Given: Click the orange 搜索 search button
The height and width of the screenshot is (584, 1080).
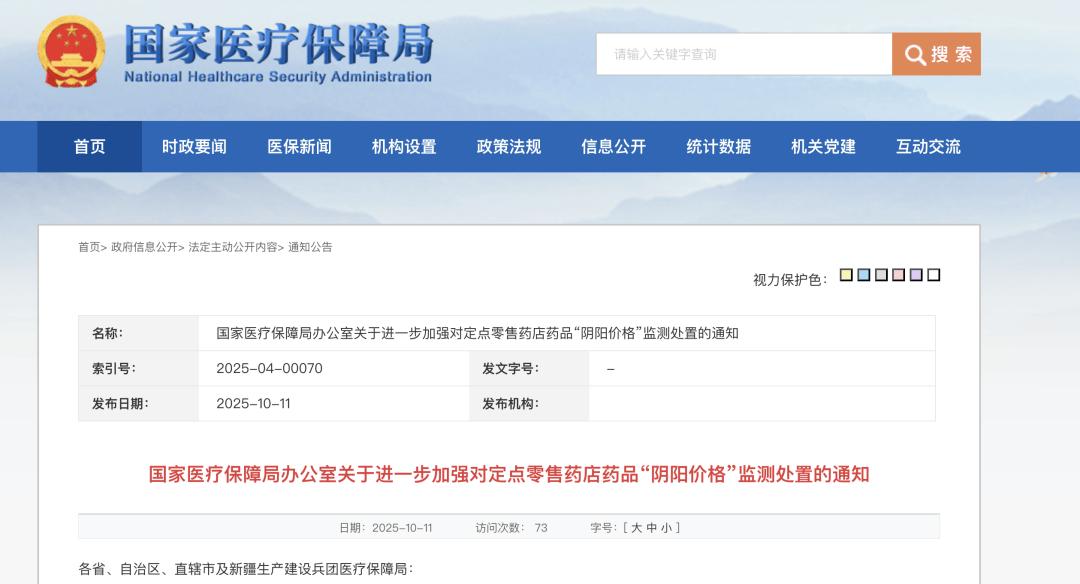Looking at the screenshot, I should tap(936, 54).
